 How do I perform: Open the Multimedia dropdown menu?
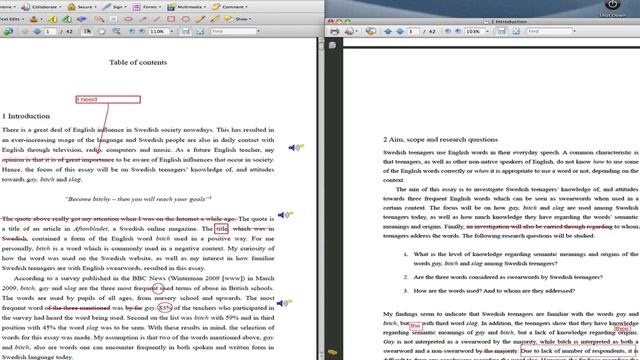[187, 7]
